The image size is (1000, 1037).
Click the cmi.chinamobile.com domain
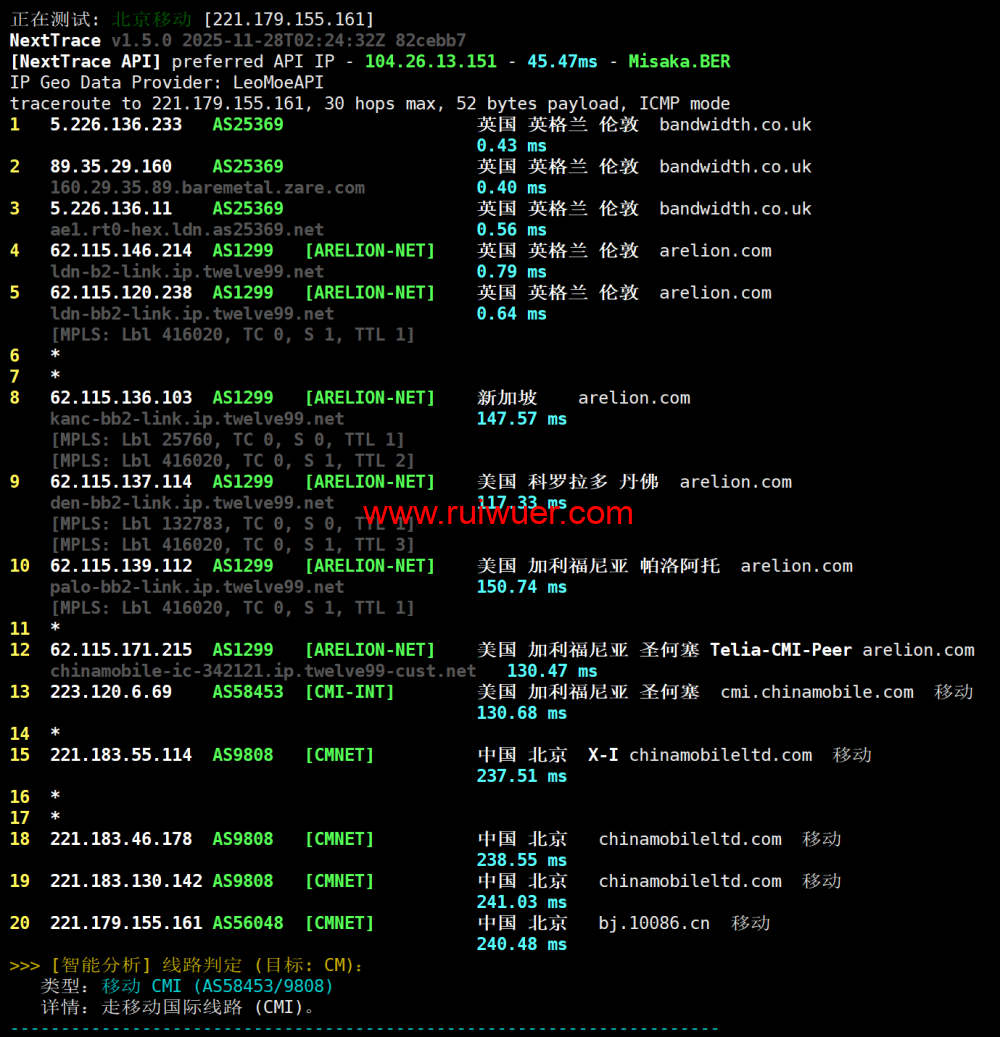[816, 692]
